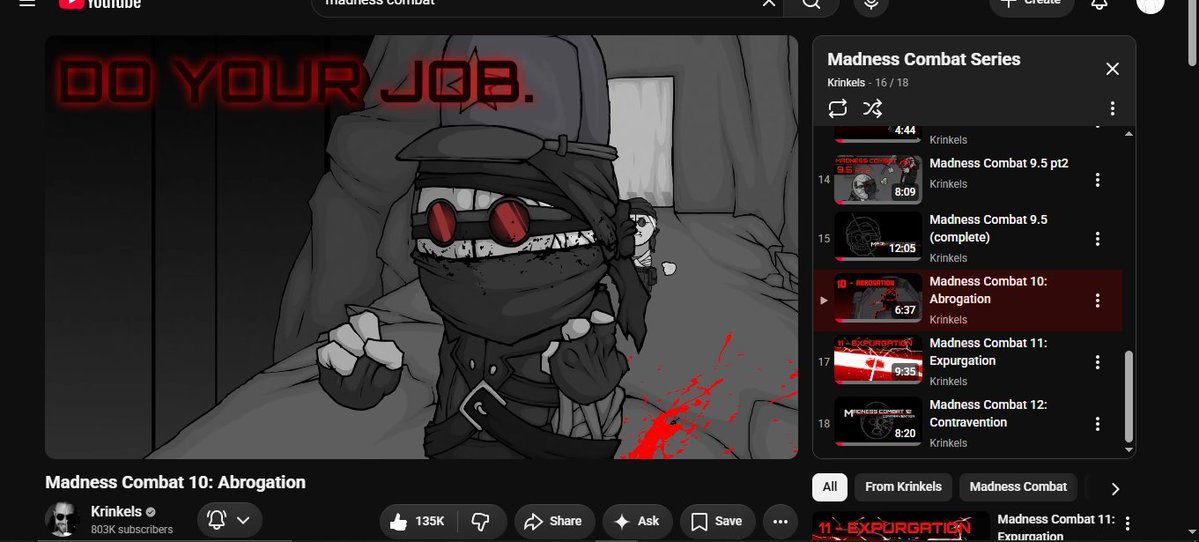Show more filter chips with arrow
1199x542 pixels.
point(1115,488)
